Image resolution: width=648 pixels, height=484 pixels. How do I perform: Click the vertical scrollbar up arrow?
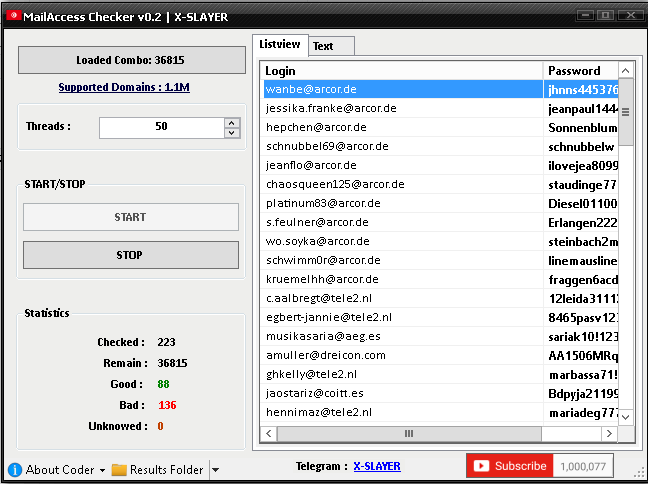(626, 71)
